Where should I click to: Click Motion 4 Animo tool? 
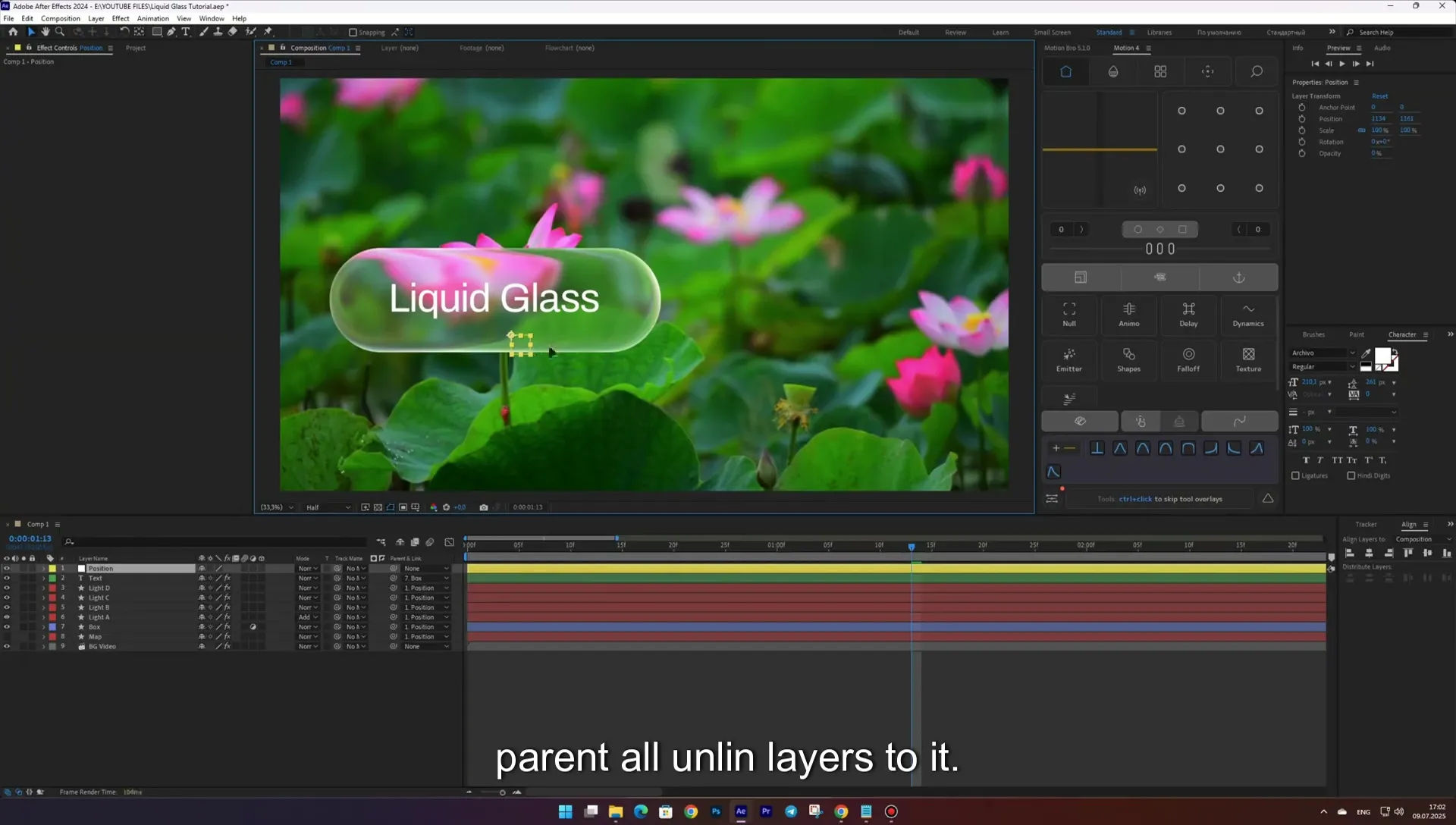point(1128,315)
